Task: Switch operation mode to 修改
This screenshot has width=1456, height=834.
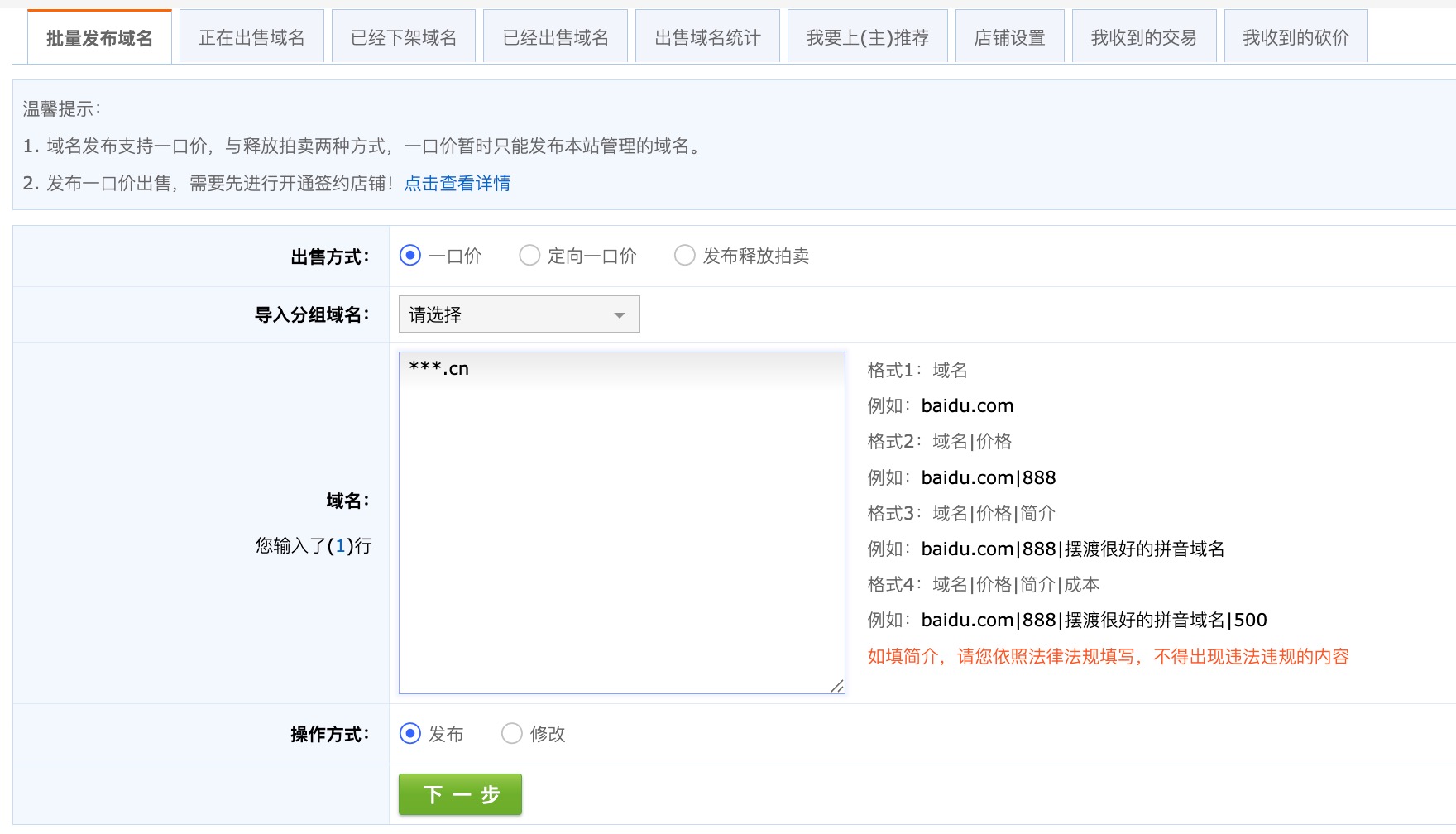Action: pyautogui.click(x=512, y=733)
